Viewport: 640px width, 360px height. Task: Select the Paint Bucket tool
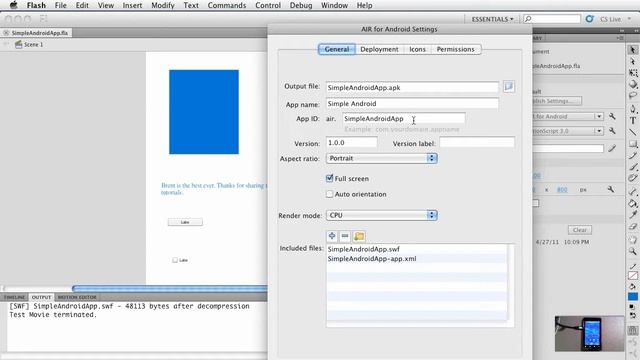633,203
